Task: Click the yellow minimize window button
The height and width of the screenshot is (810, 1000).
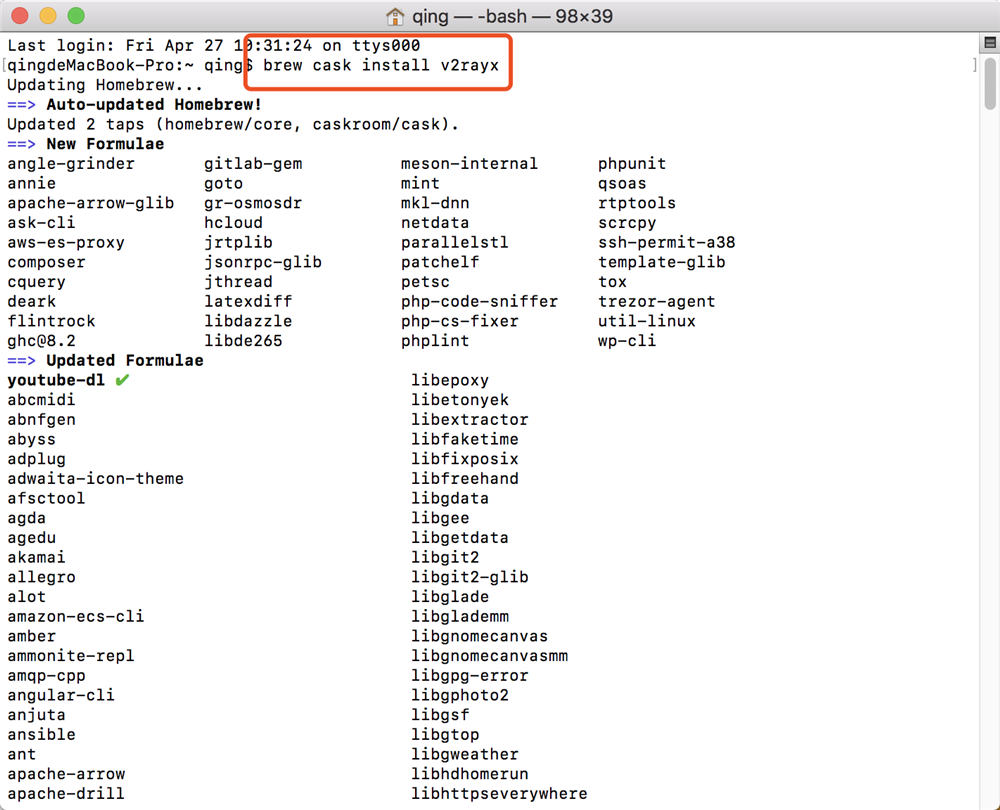Action: 48,16
